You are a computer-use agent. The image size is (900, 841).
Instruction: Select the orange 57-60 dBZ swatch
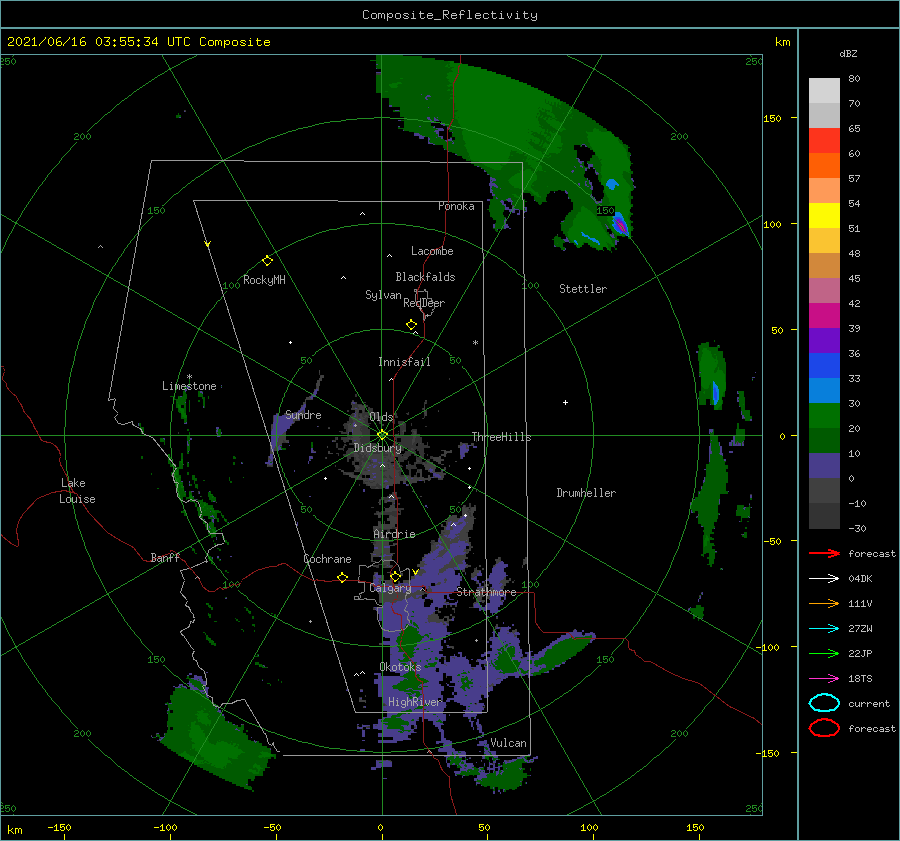824,166
